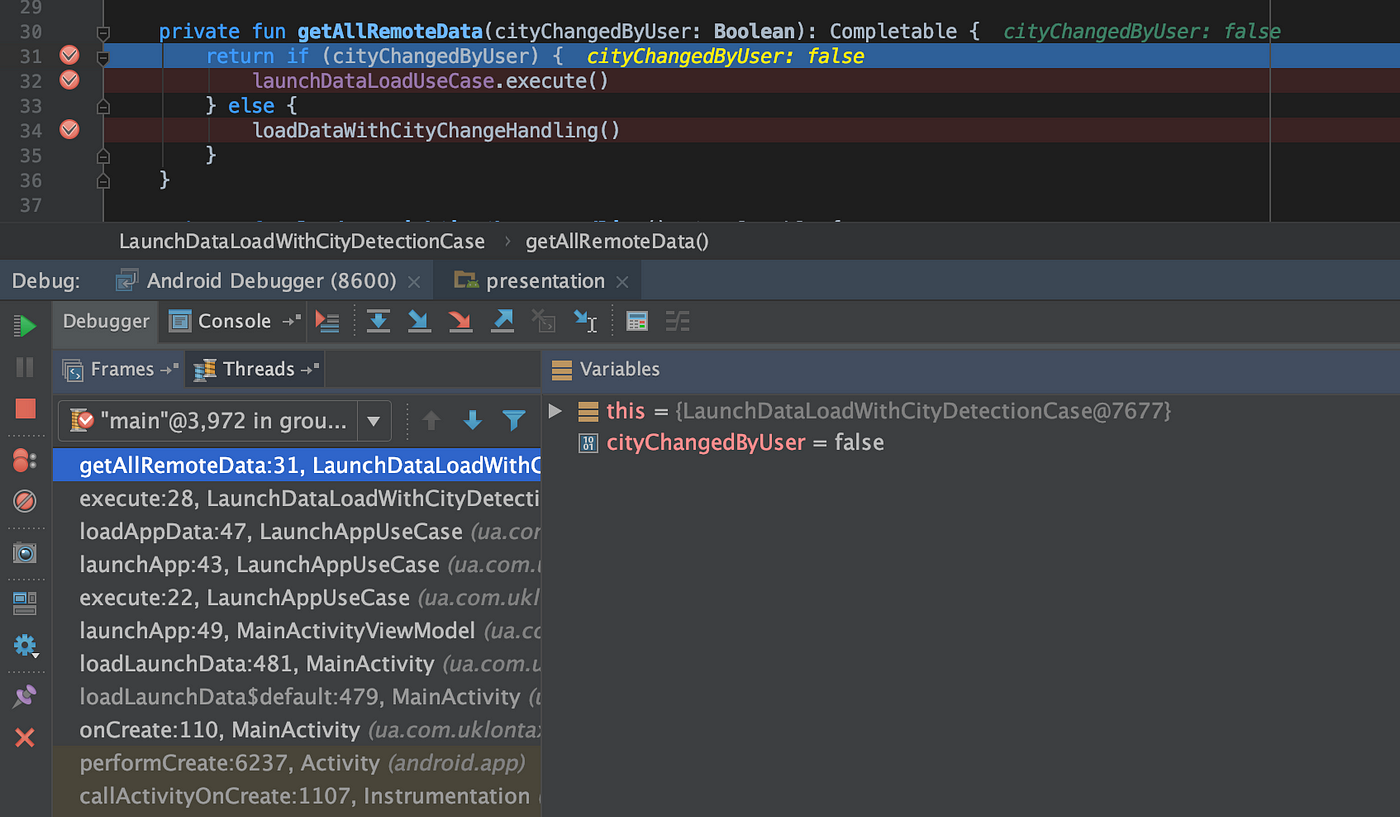Select launchApp:43 LaunchAppUseCase frame
This screenshot has height=817, width=1400.
pyautogui.click(x=297, y=564)
